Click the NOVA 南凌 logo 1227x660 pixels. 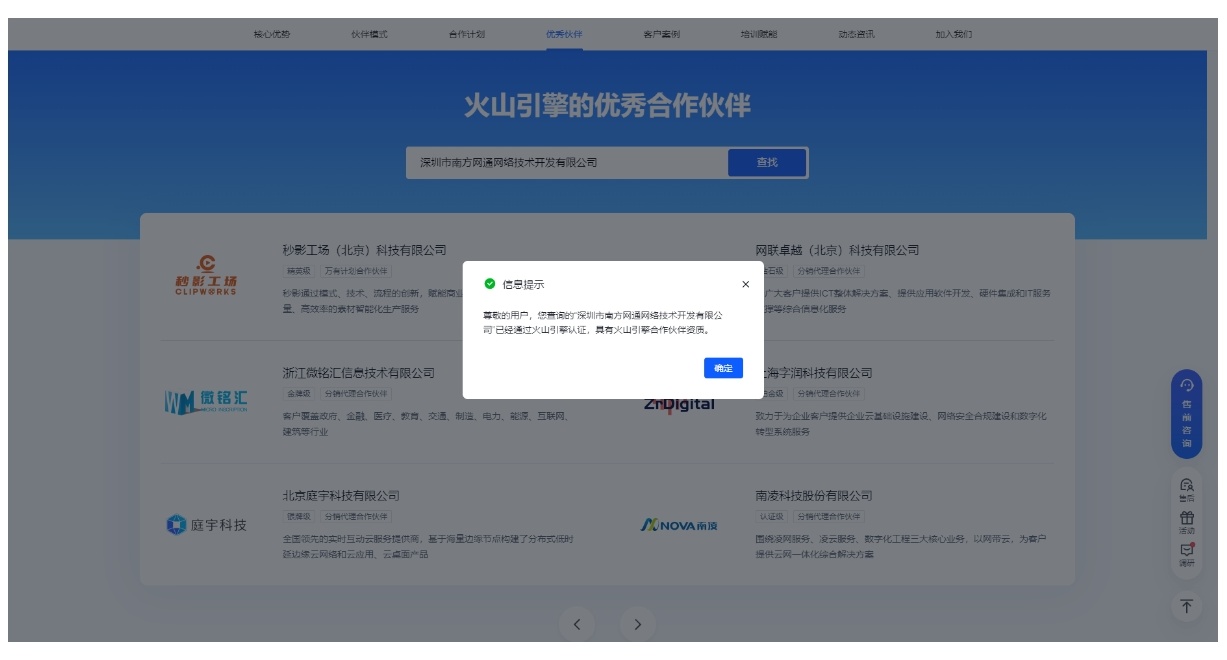pos(679,525)
